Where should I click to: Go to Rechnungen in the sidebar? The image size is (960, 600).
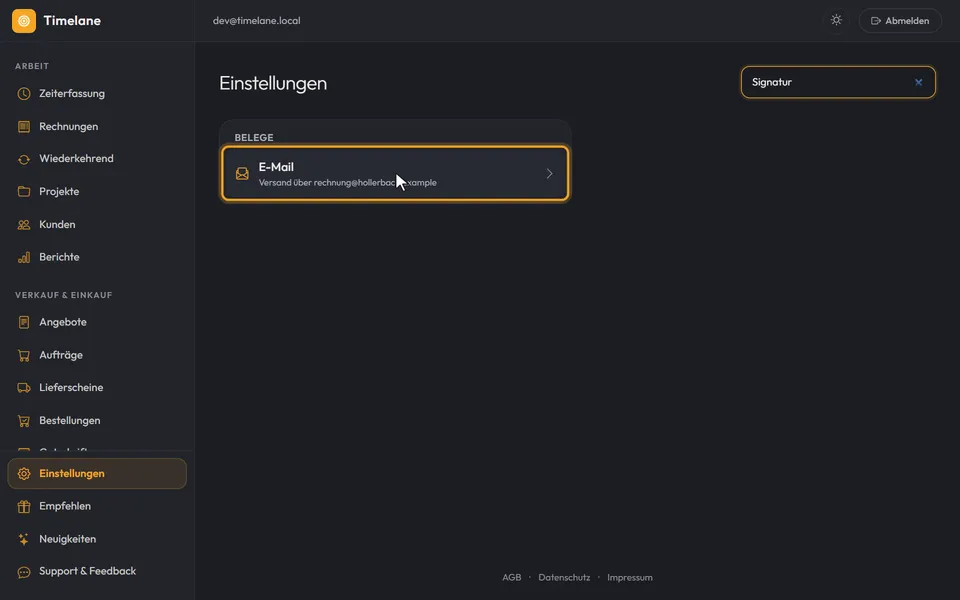[x=97, y=127]
